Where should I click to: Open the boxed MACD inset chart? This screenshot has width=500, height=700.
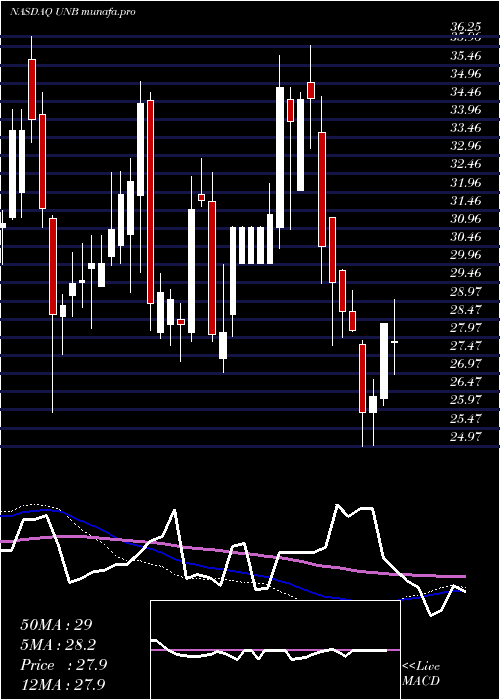[275, 650]
